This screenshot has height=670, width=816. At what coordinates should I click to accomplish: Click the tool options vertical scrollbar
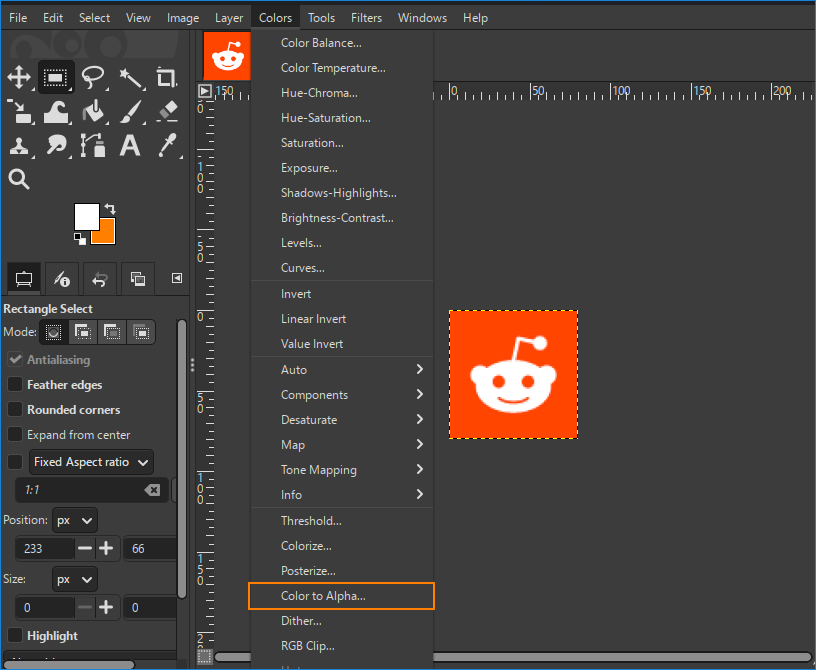point(182,458)
